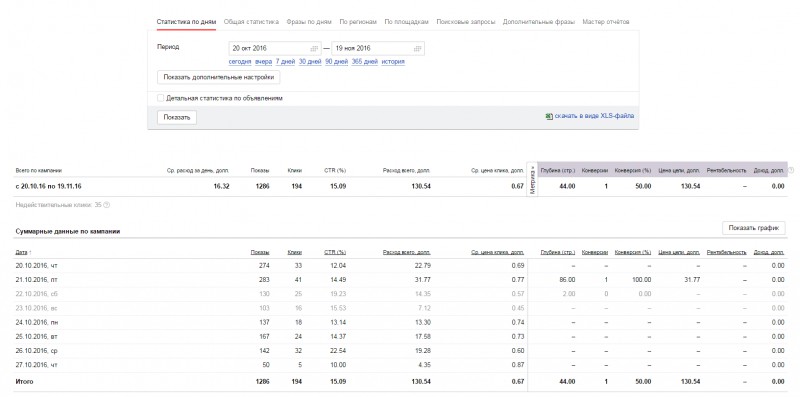Click the help icon beside Доход column

click(791, 170)
